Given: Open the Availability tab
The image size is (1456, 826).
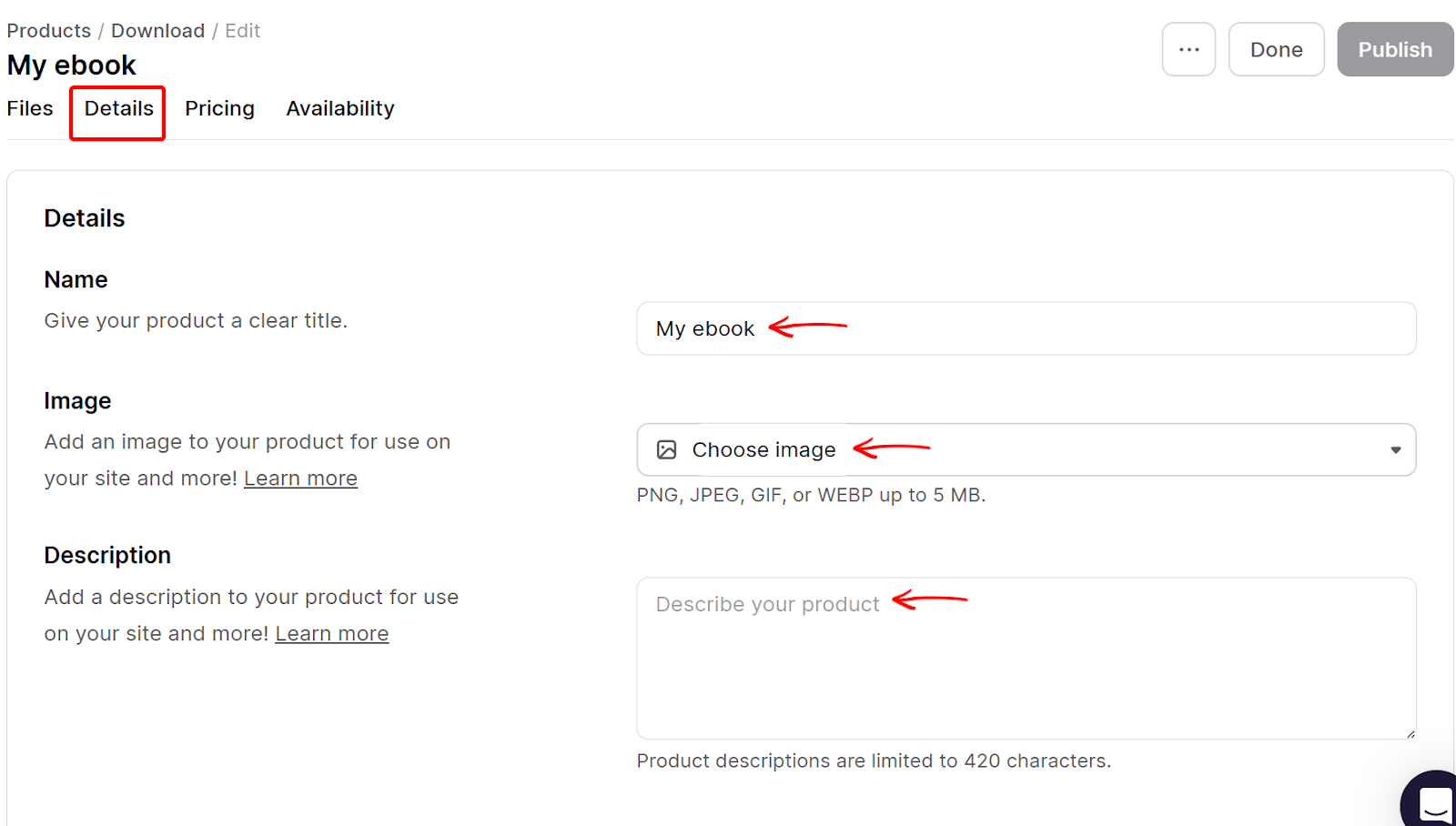Looking at the screenshot, I should (340, 108).
